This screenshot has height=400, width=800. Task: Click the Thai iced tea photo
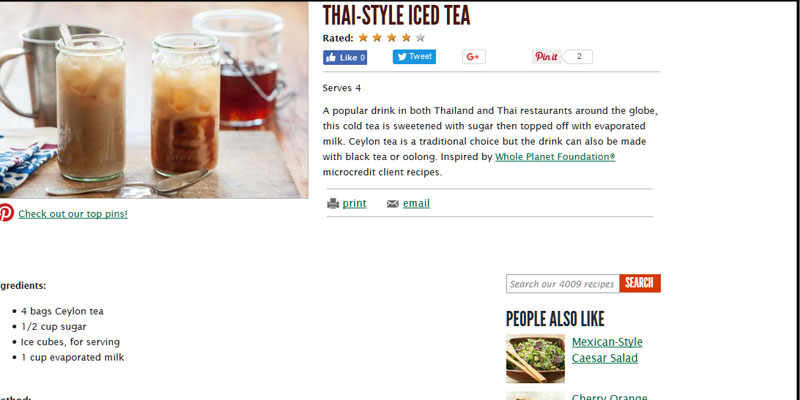pos(154,100)
